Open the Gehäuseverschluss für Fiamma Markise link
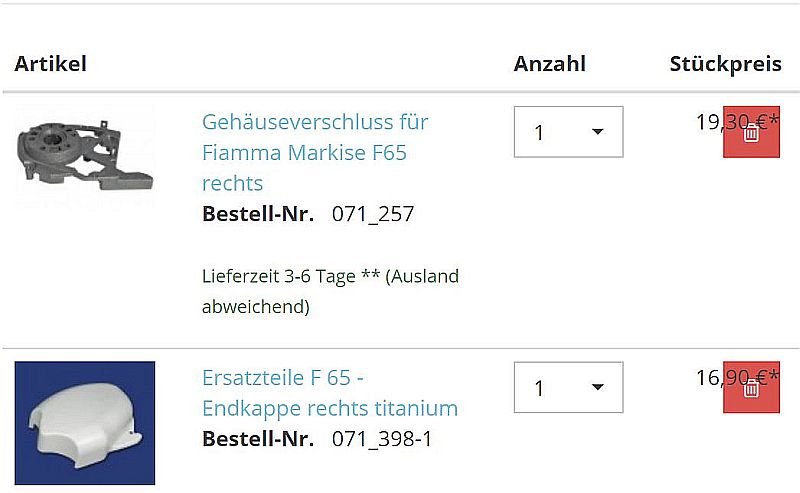 (314, 152)
